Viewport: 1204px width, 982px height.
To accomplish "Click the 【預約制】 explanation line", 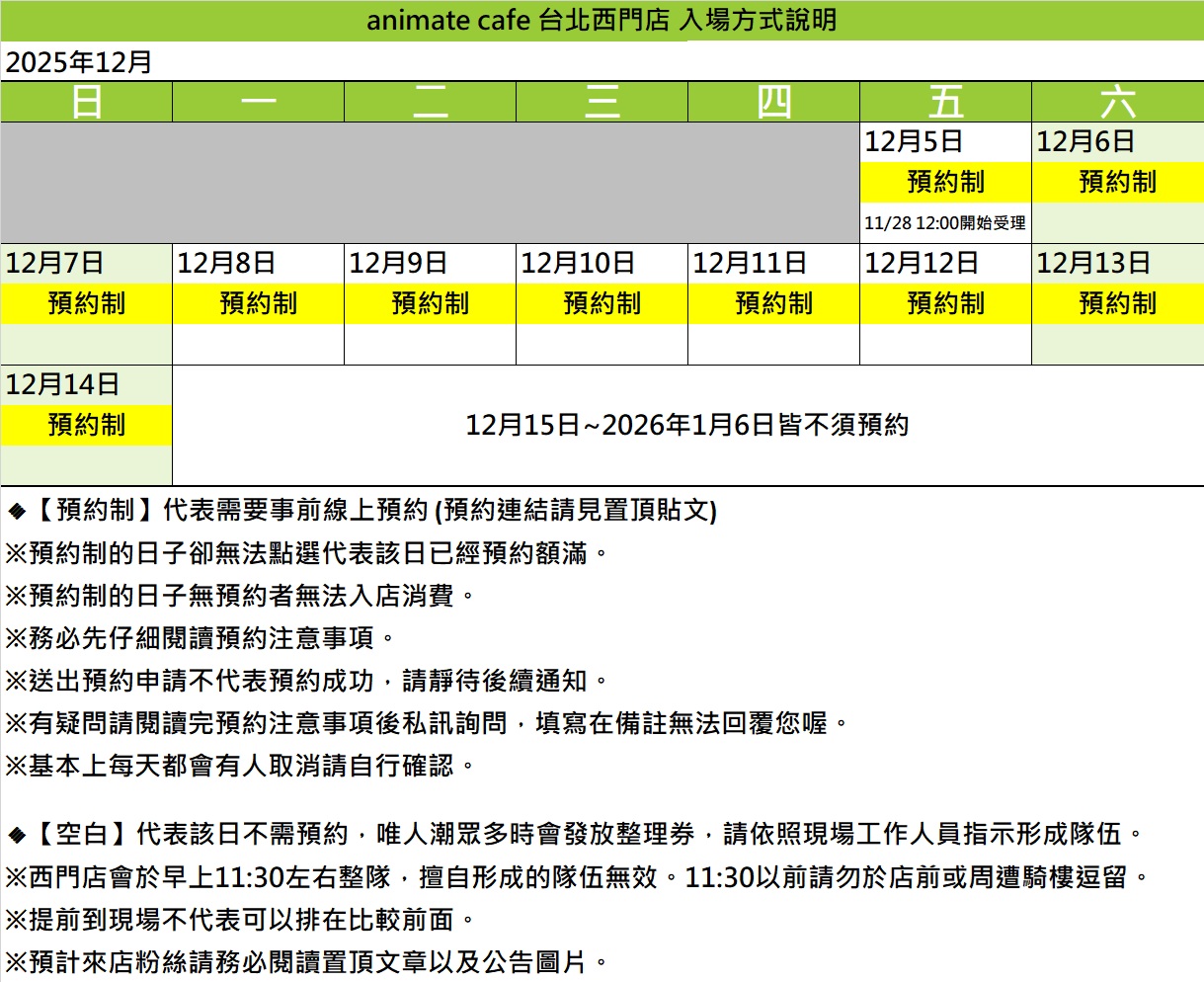I will (x=362, y=510).
